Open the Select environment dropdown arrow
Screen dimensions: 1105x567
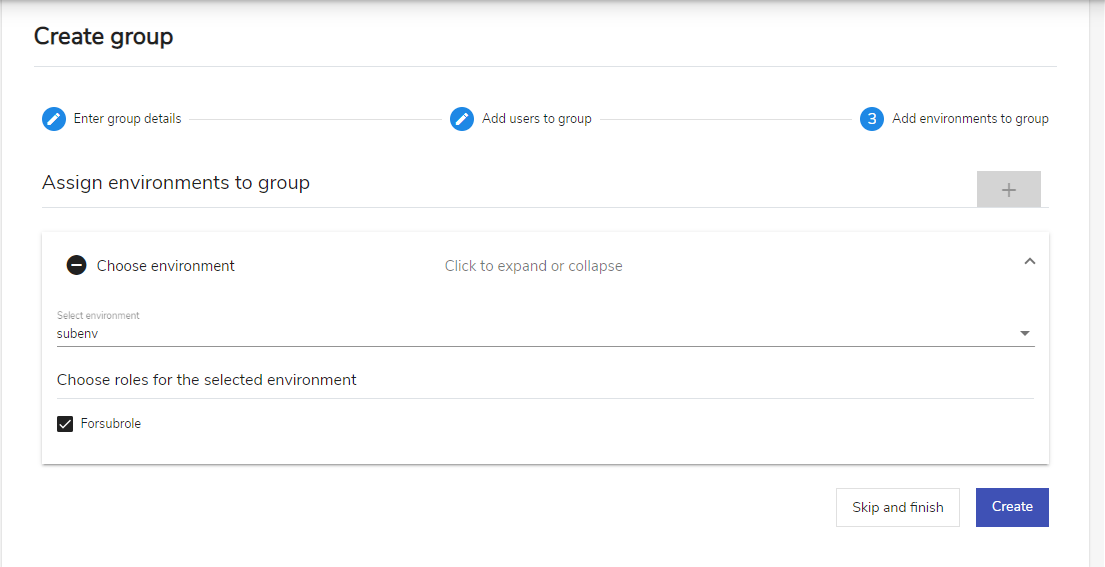[1025, 334]
